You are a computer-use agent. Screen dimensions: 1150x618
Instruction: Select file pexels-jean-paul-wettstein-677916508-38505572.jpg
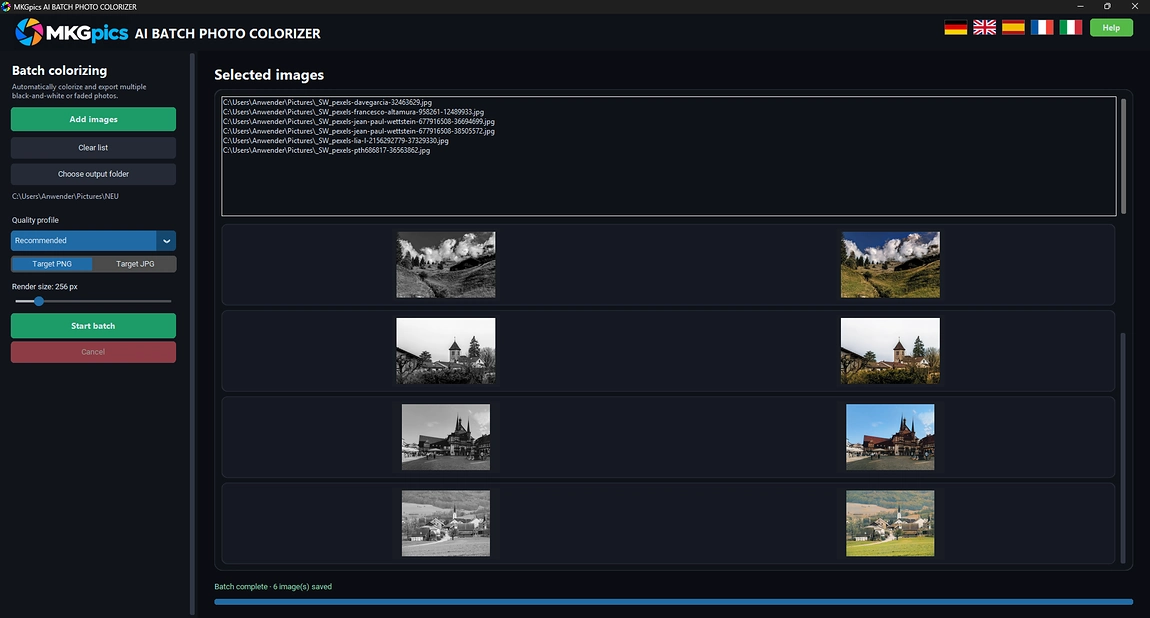tap(359, 131)
